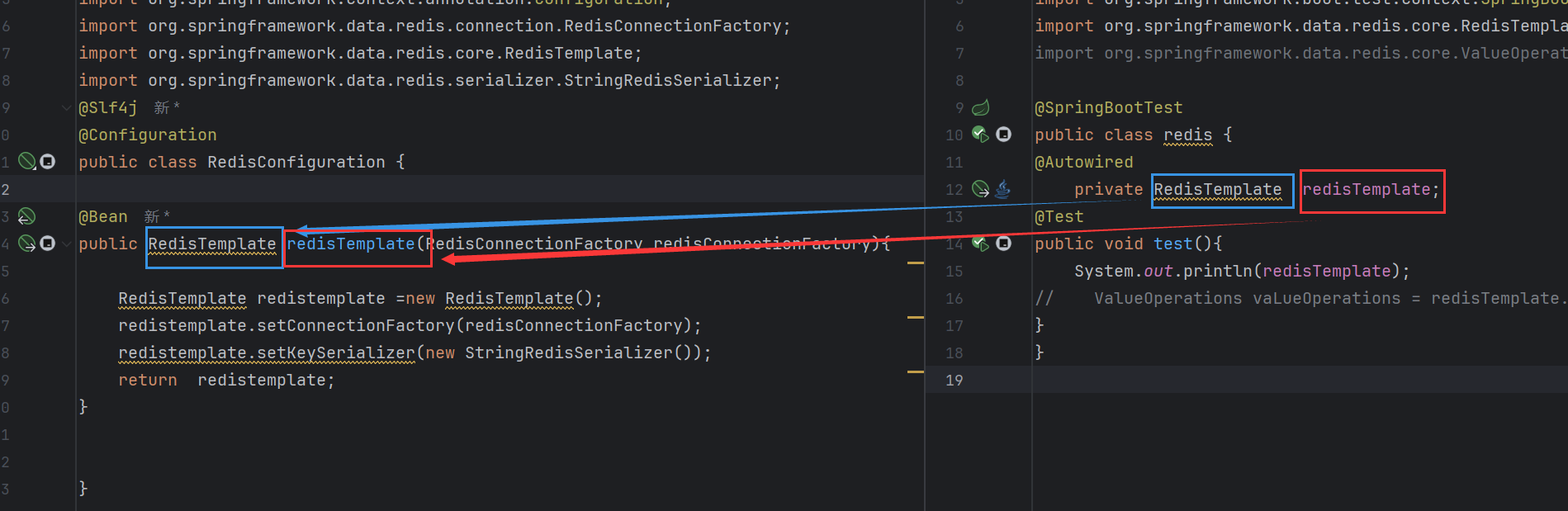Fold the redisTemplate bean method body

pos(66,244)
